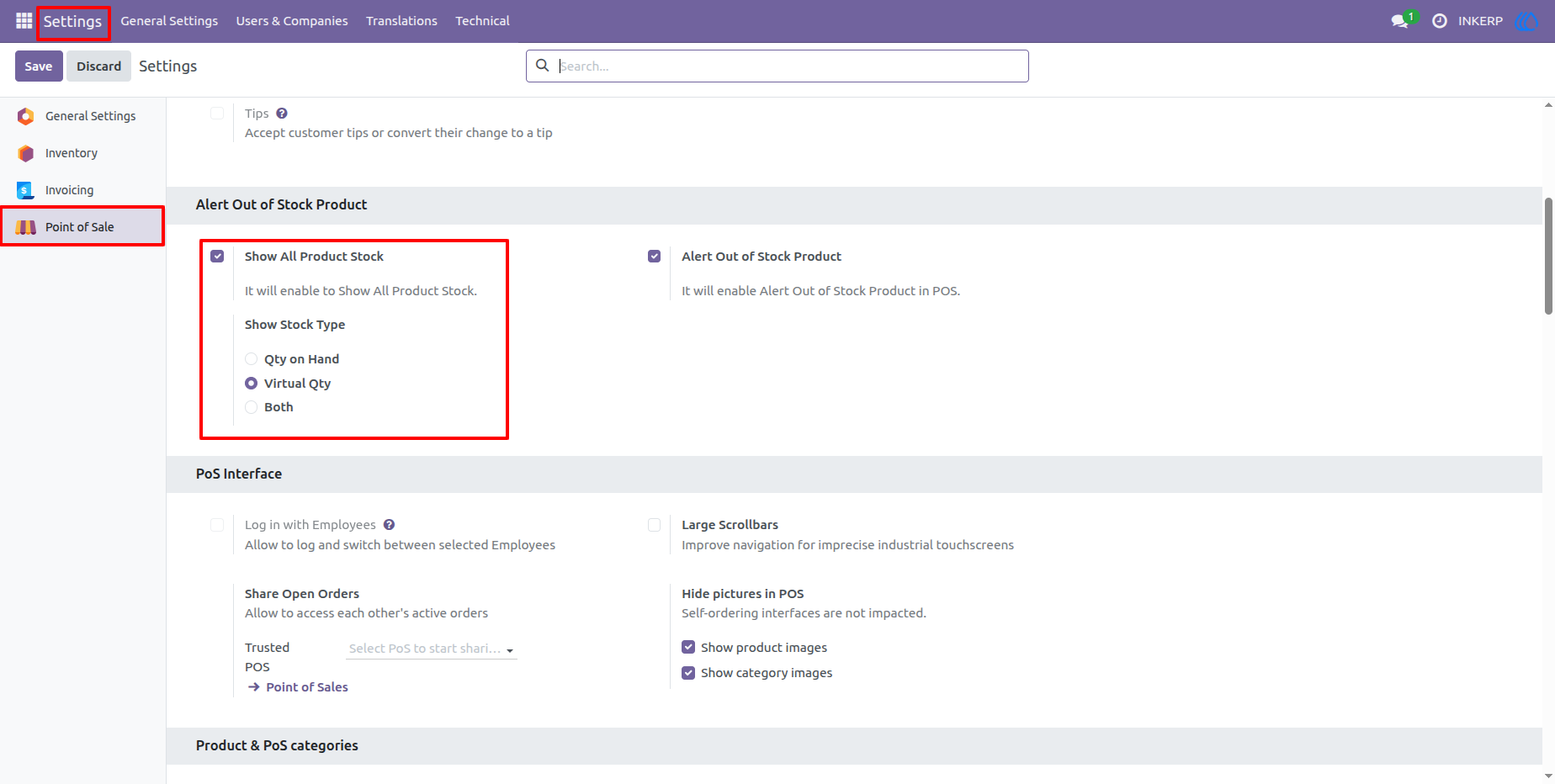Screen dimensions: 1555x784
Task: Uncheck Show All Product Stock
Action: 217,257
